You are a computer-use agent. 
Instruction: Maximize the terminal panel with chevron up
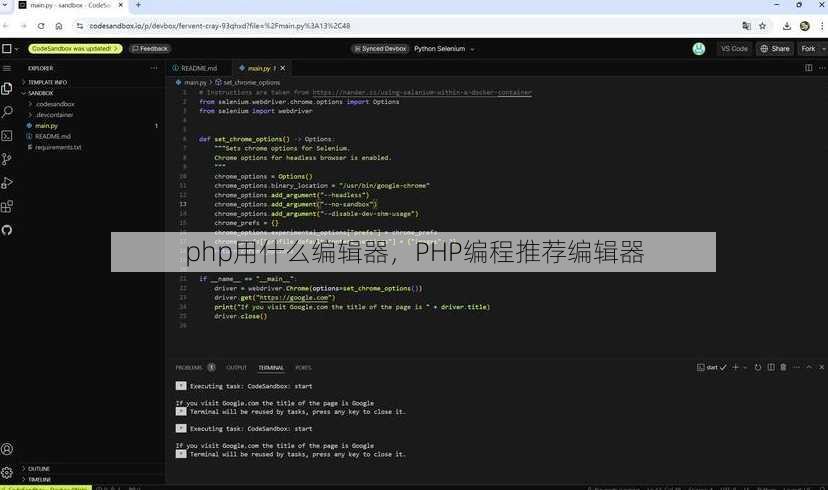coord(809,367)
